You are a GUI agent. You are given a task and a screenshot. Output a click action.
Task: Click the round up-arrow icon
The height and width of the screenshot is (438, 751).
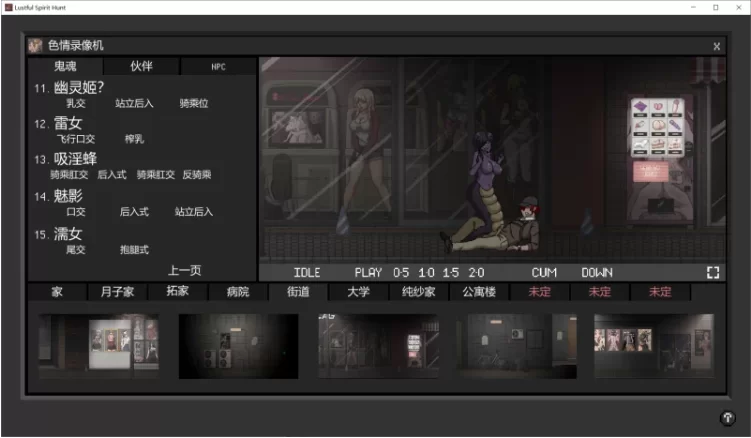click(x=728, y=418)
